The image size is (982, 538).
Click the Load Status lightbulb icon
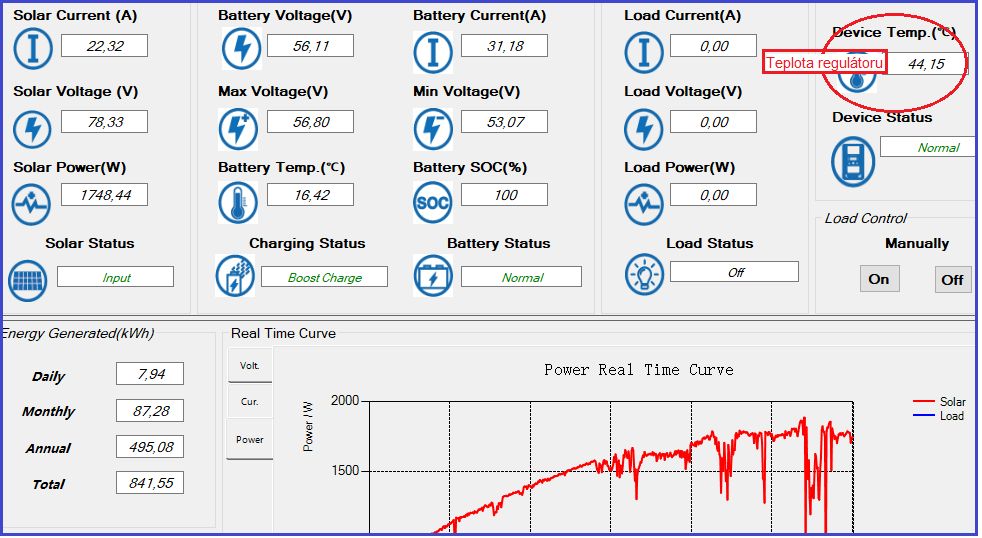644,274
